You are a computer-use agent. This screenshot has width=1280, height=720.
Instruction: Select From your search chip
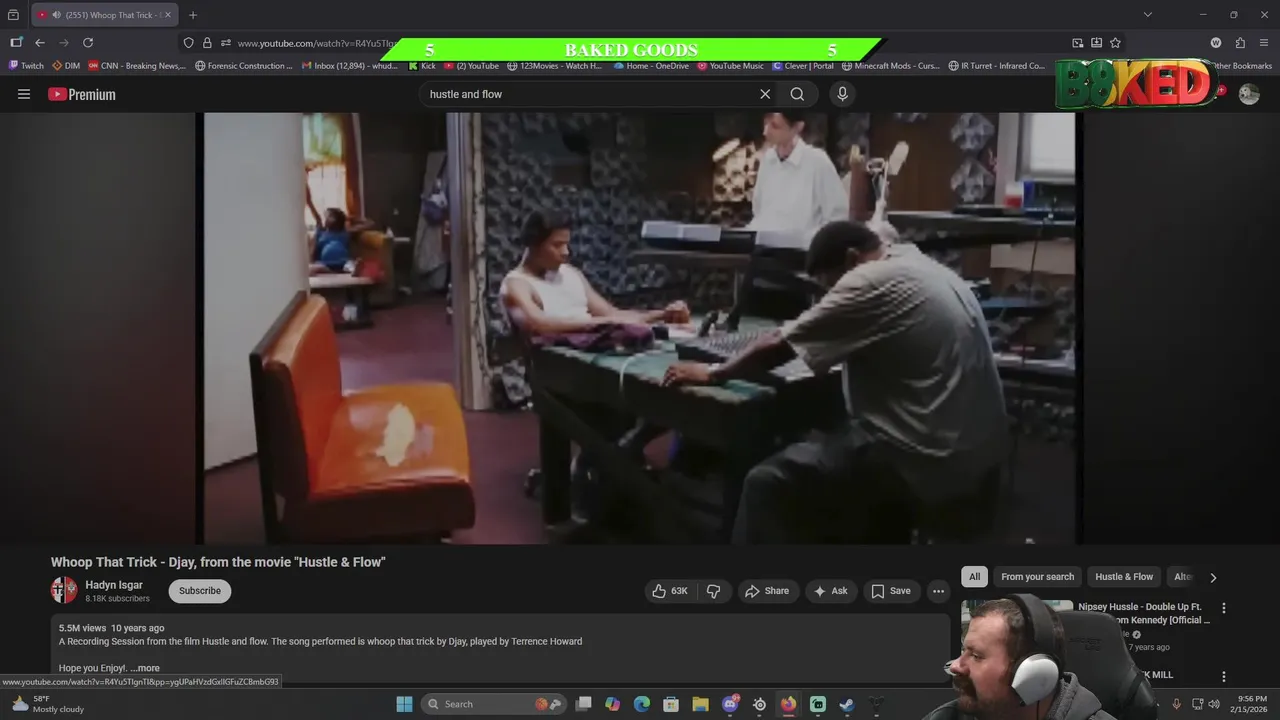tap(1037, 577)
